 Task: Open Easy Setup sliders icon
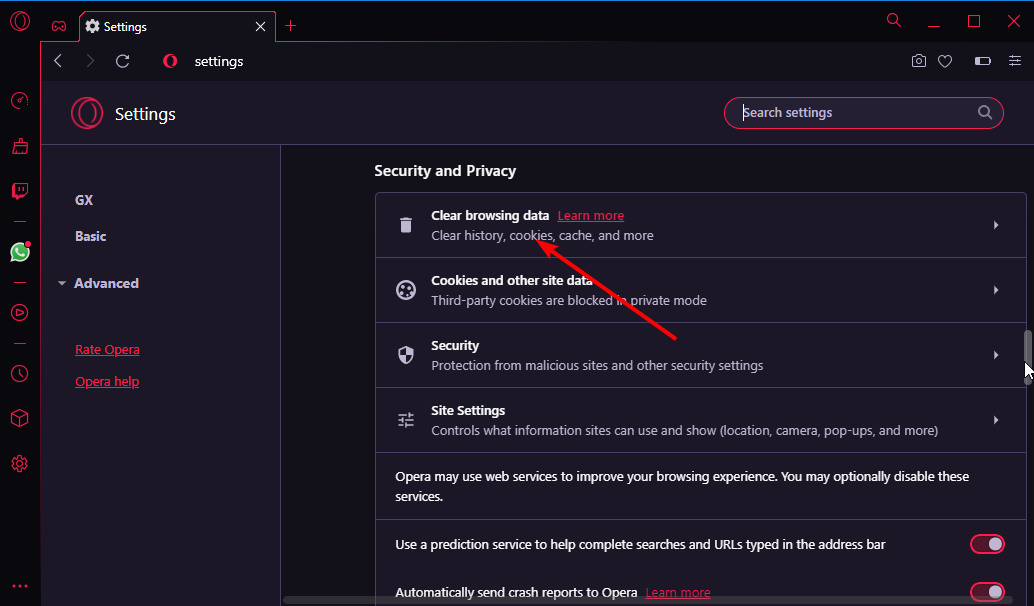[x=1015, y=61]
